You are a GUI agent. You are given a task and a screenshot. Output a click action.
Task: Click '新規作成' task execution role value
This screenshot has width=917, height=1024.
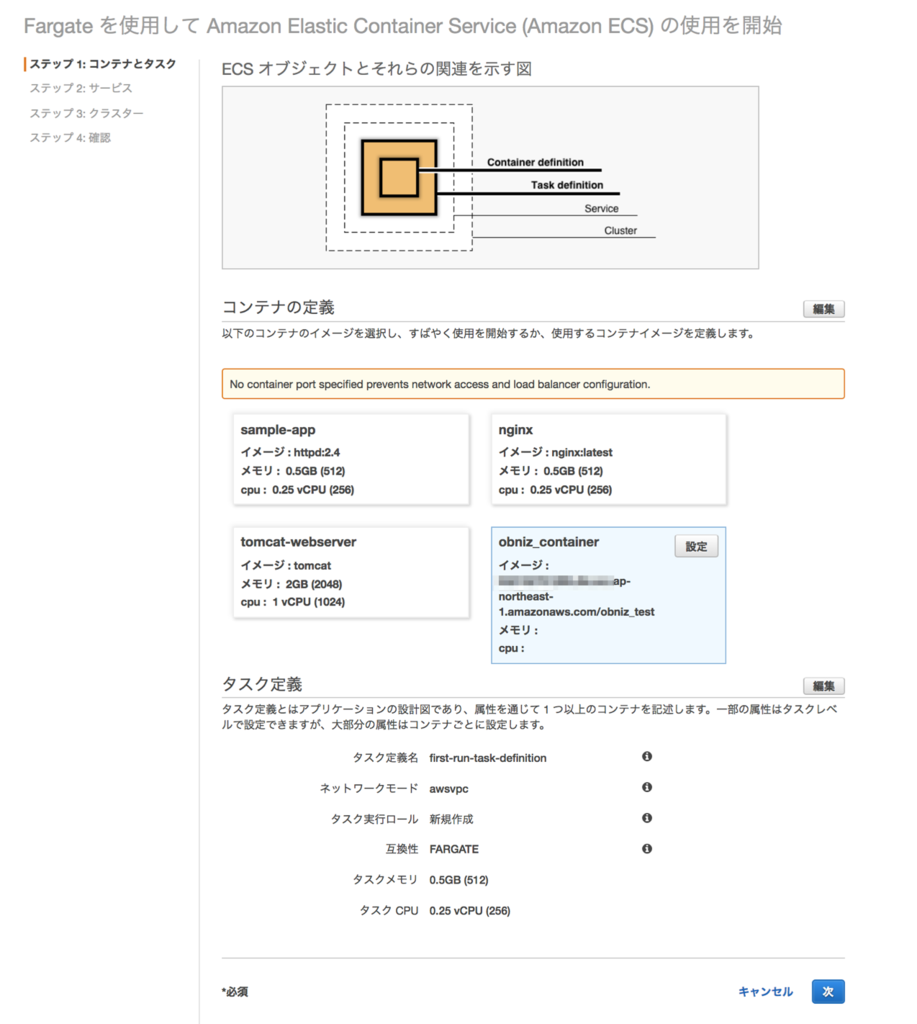tap(451, 819)
